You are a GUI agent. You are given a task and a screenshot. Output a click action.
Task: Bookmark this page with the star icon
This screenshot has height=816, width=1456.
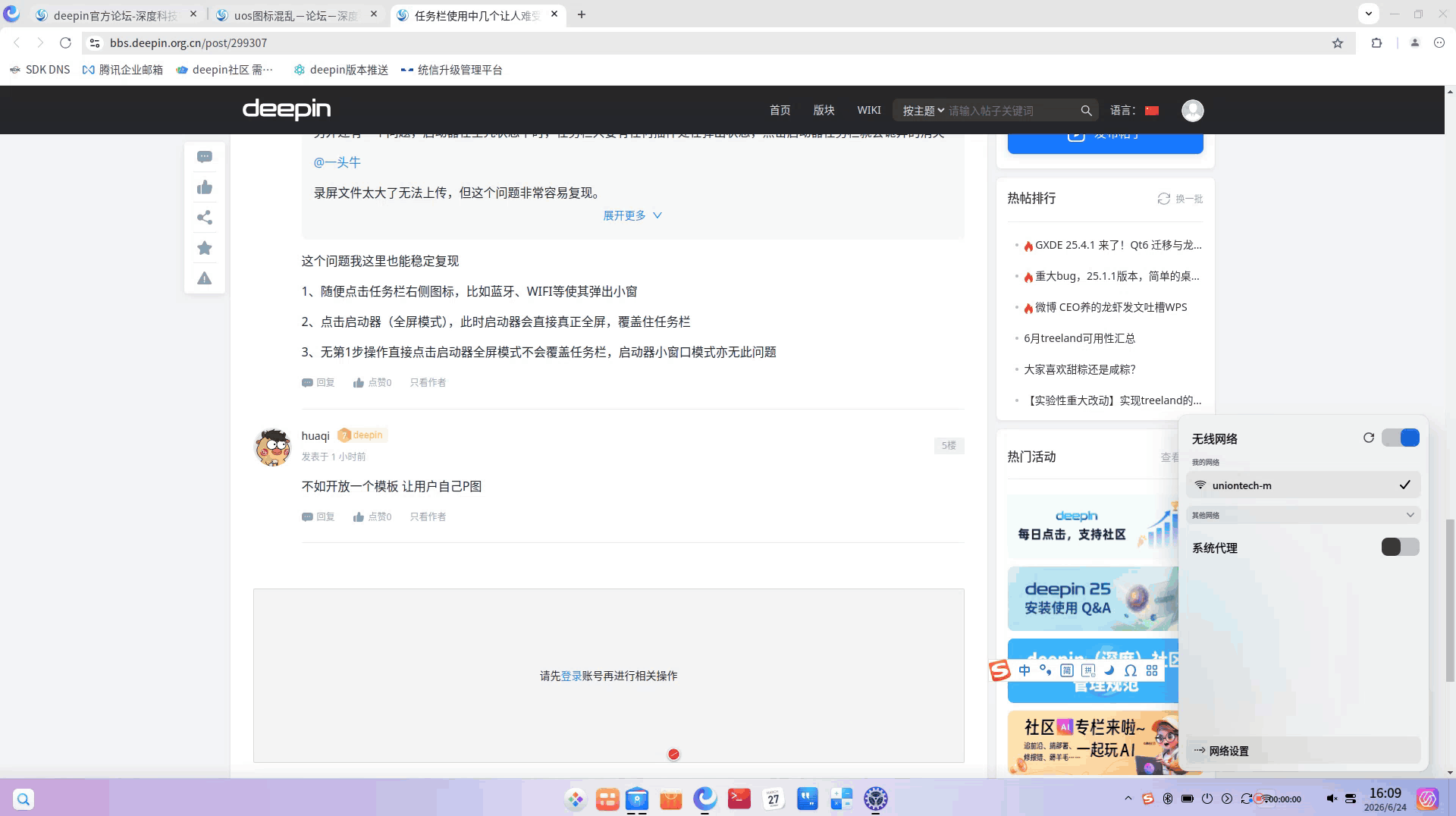1338,43
